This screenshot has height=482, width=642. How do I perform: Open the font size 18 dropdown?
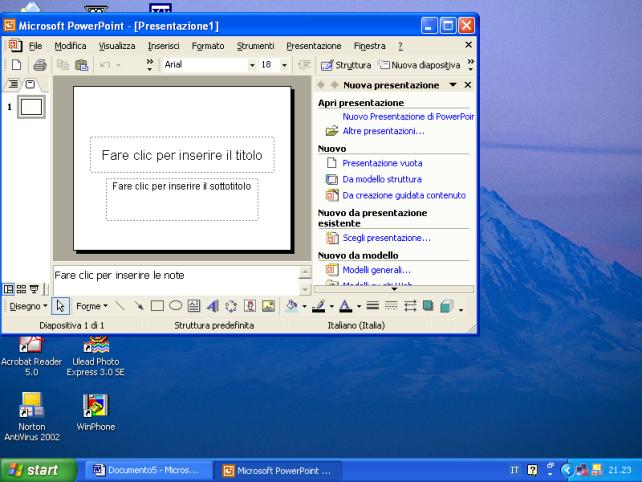pyautogui.click(x=284, y=65)
